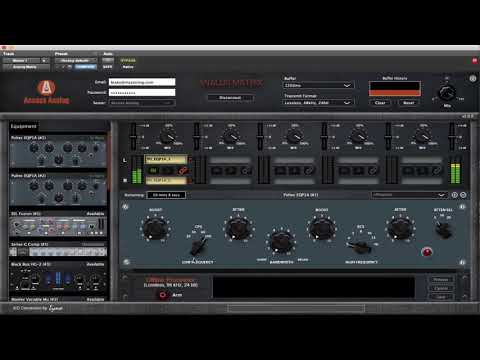Toggle the COMPARE button in the Preset section
480x360 pixels.
(x=85, y=67)
